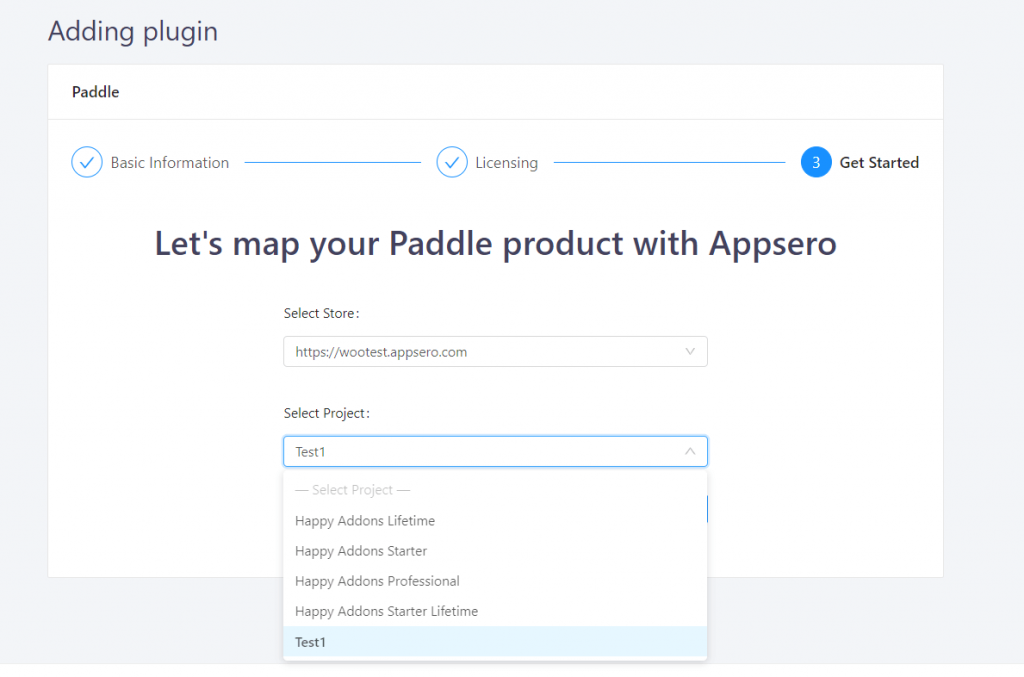Click the Licensing checkmark step icon
1024x677 pixels.
(x=452, y=163)
